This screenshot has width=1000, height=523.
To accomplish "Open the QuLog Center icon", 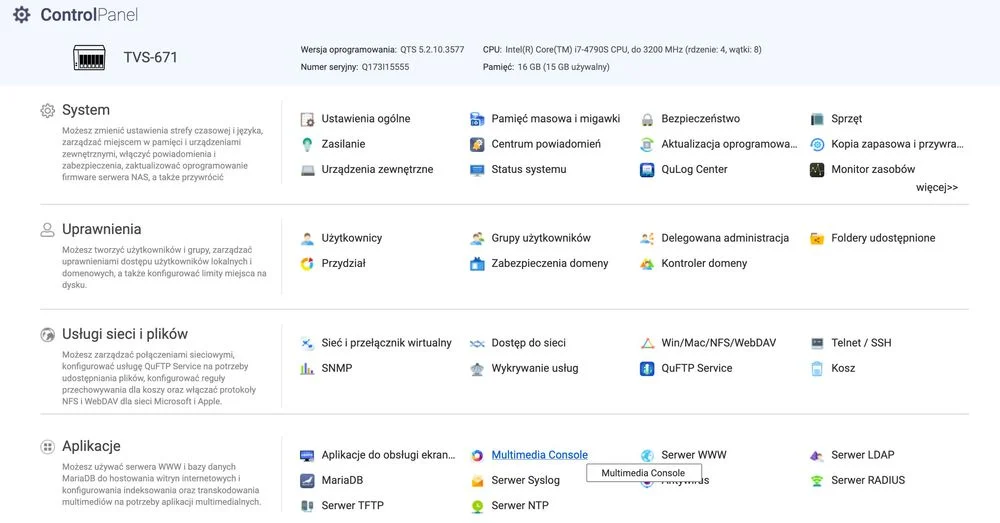I will (x=647, y=170).
